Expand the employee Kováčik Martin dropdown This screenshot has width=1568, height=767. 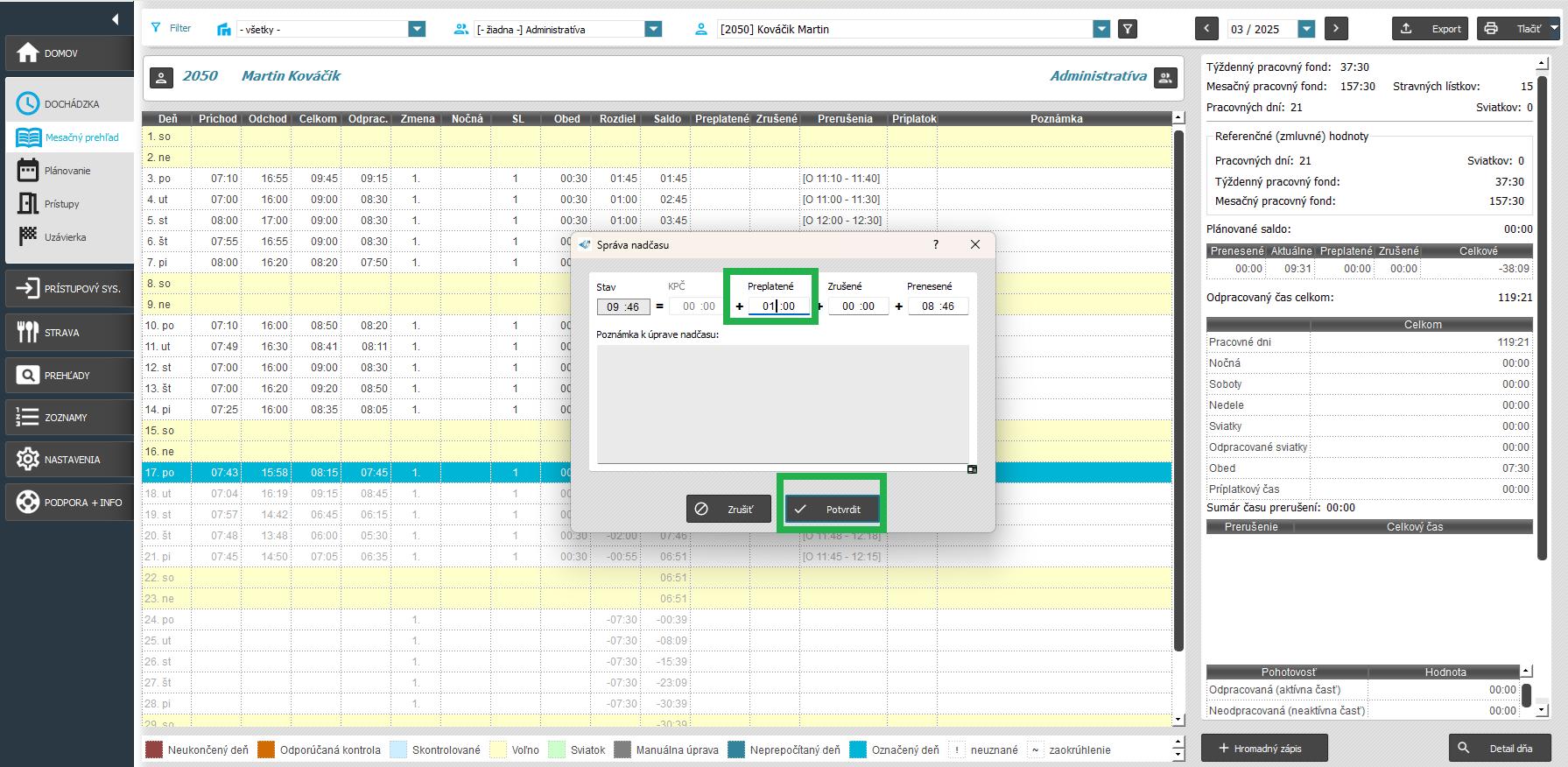click(x=1101, y=30)
